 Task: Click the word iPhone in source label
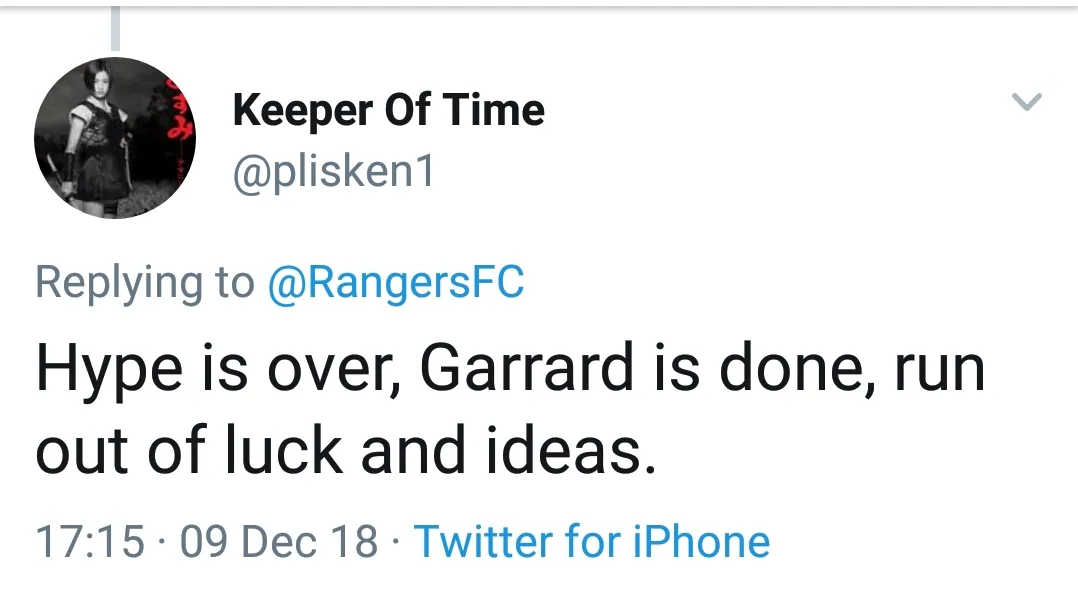[x=702, y=541]
